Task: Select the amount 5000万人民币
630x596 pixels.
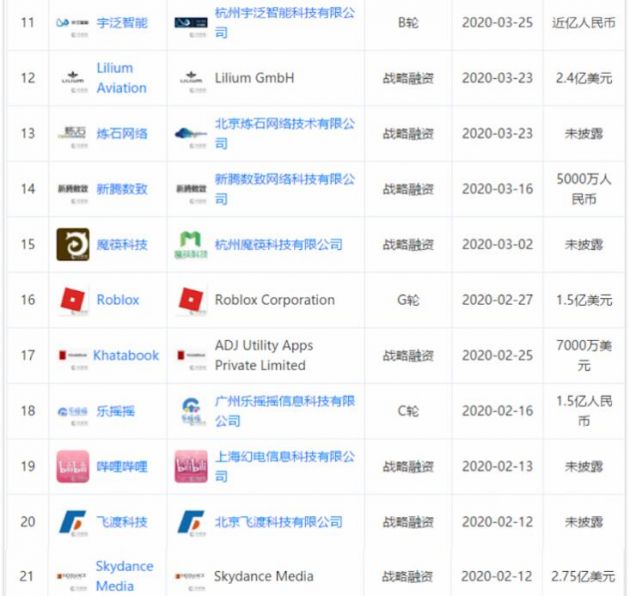Action: point(584,189)
